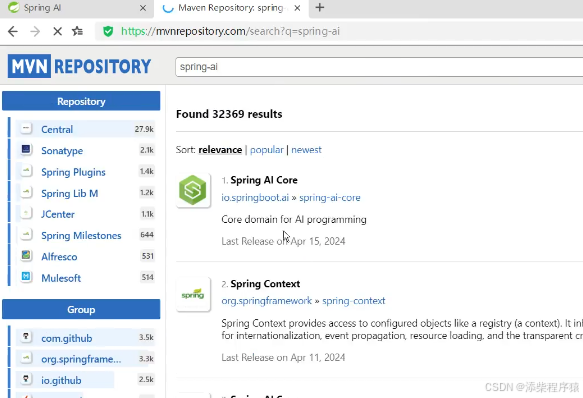The image size is (583, 398).
Task: Click the browser address bar URL
Action: click(x=230, y=31)
